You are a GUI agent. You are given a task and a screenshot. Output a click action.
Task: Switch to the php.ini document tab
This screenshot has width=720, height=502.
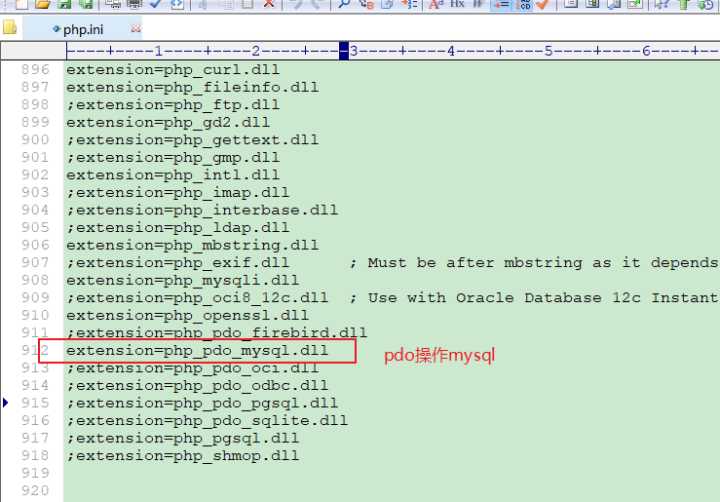(x=83, y=29)
